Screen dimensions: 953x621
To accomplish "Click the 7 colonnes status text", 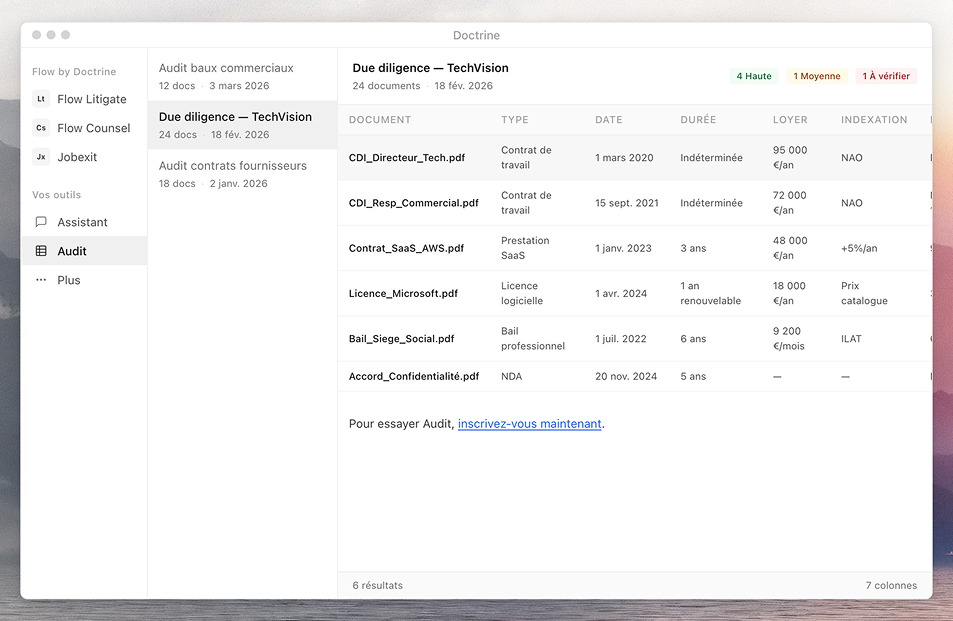I will 891,585.
